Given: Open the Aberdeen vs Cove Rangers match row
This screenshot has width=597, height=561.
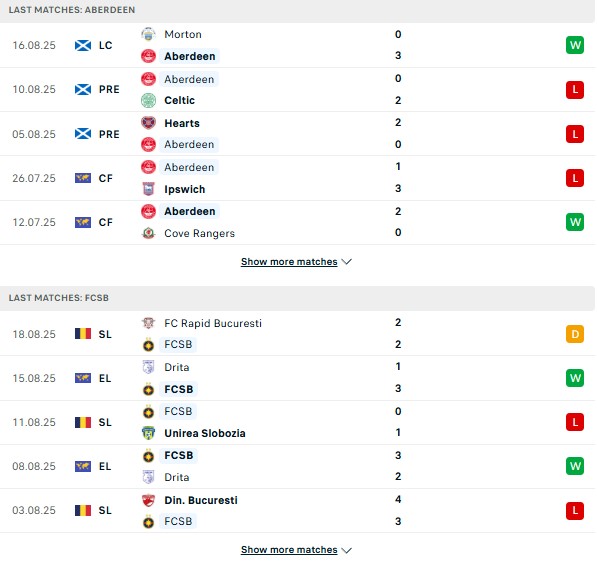Looking at the screenshot, I should coord(298,222).
